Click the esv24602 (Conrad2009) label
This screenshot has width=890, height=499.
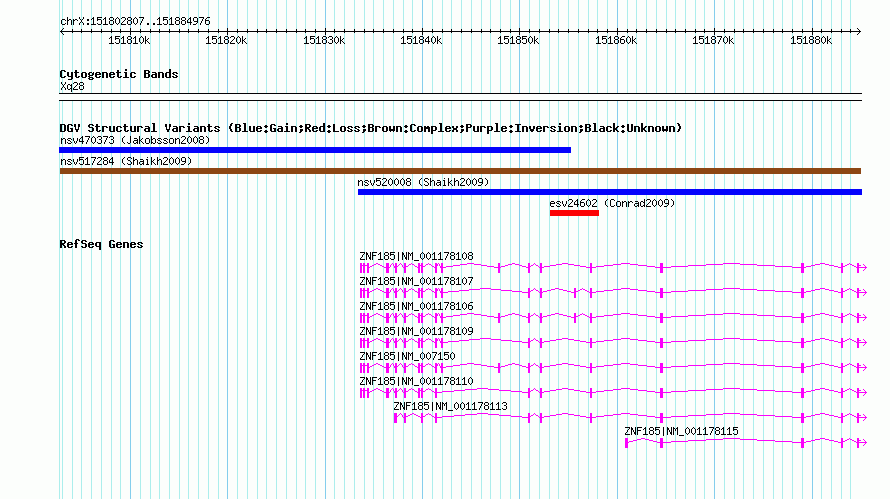pyautogui.click(x=612, y=203)
